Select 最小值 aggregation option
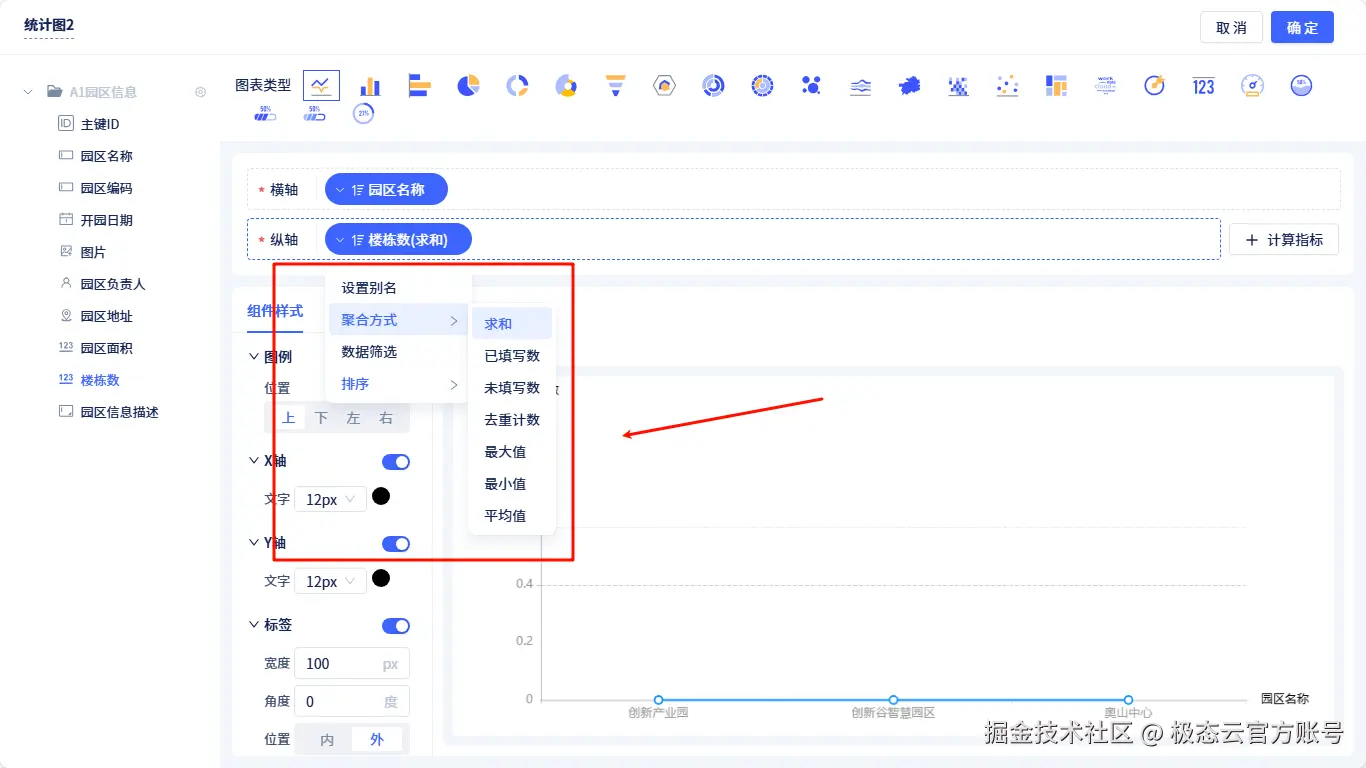The height and width of the screenshot is (768, 1366). tap(512, 484)
